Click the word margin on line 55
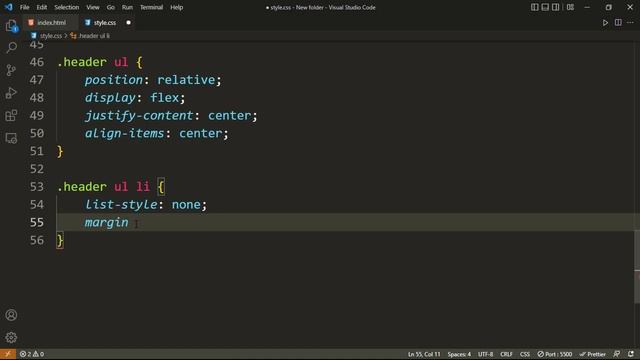This screenshot has height=360, width=640. click(107, 222)
